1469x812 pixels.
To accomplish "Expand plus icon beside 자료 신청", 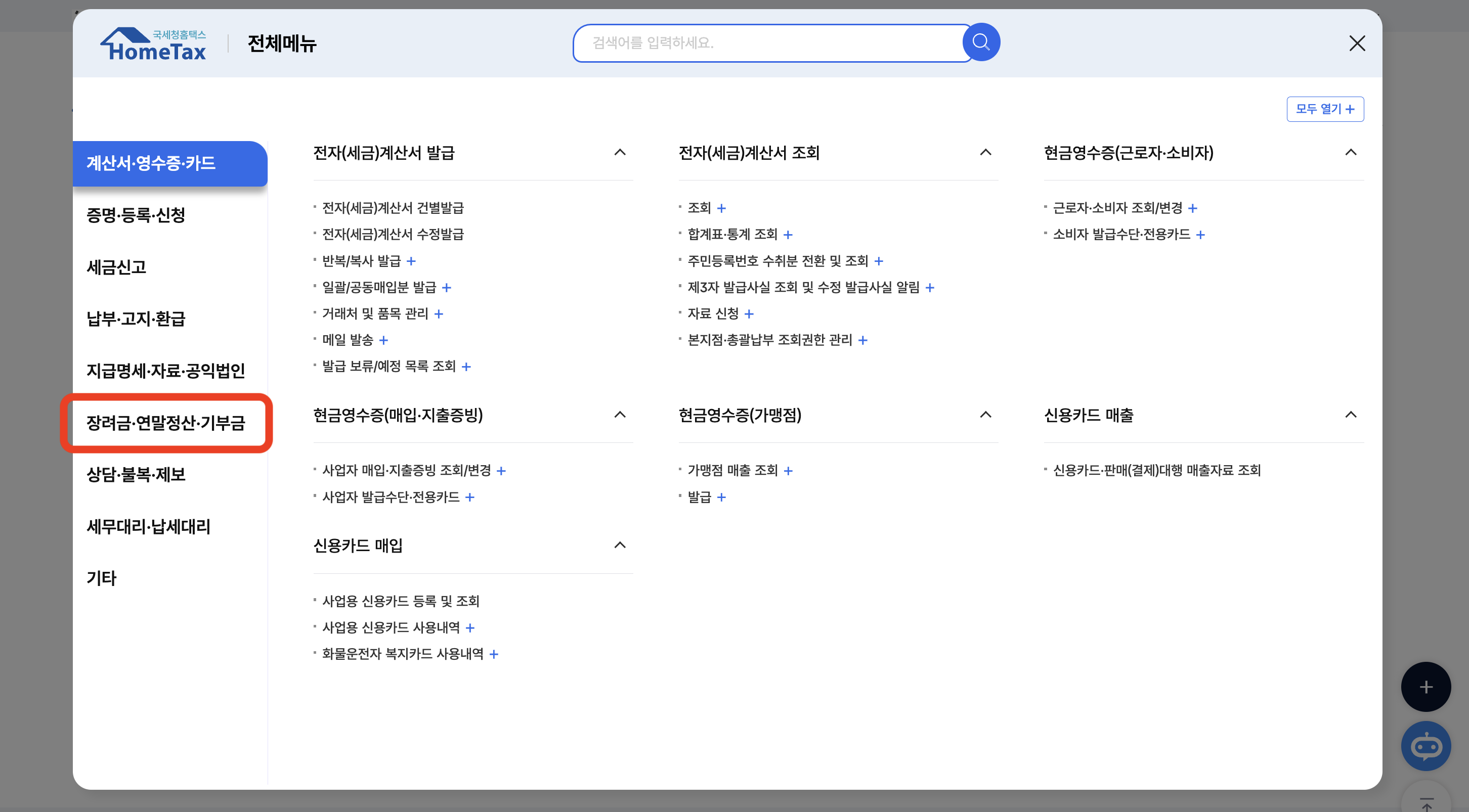I will (749, 314).
